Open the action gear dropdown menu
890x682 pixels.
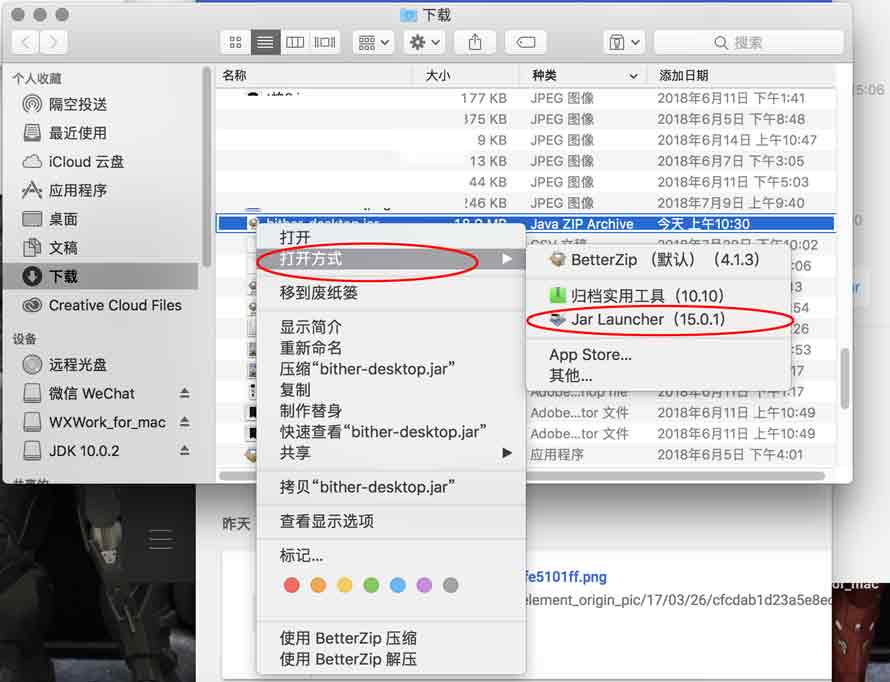(x=423, y=41)
